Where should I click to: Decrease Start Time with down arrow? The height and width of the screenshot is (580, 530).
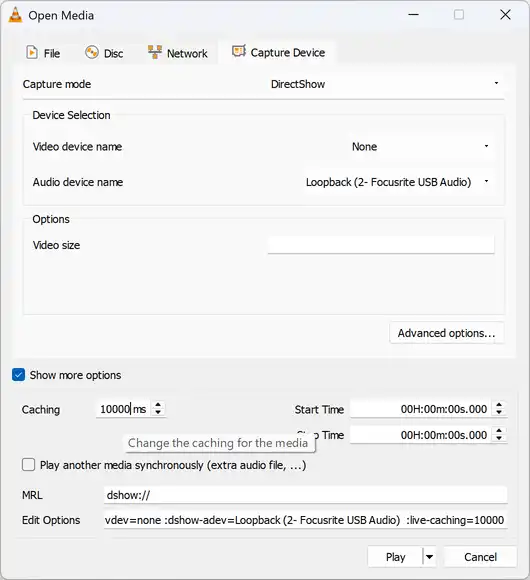(499, 413)
